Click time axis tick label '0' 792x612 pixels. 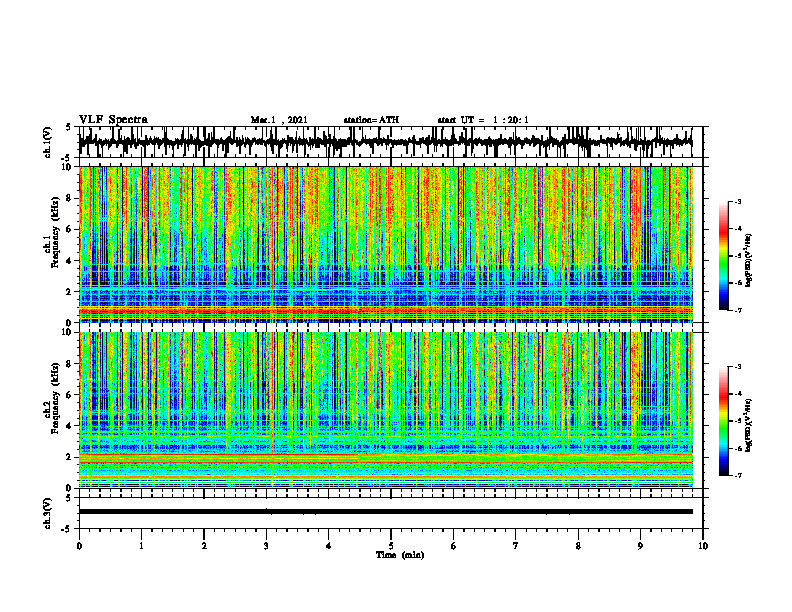tap(79, 546)
